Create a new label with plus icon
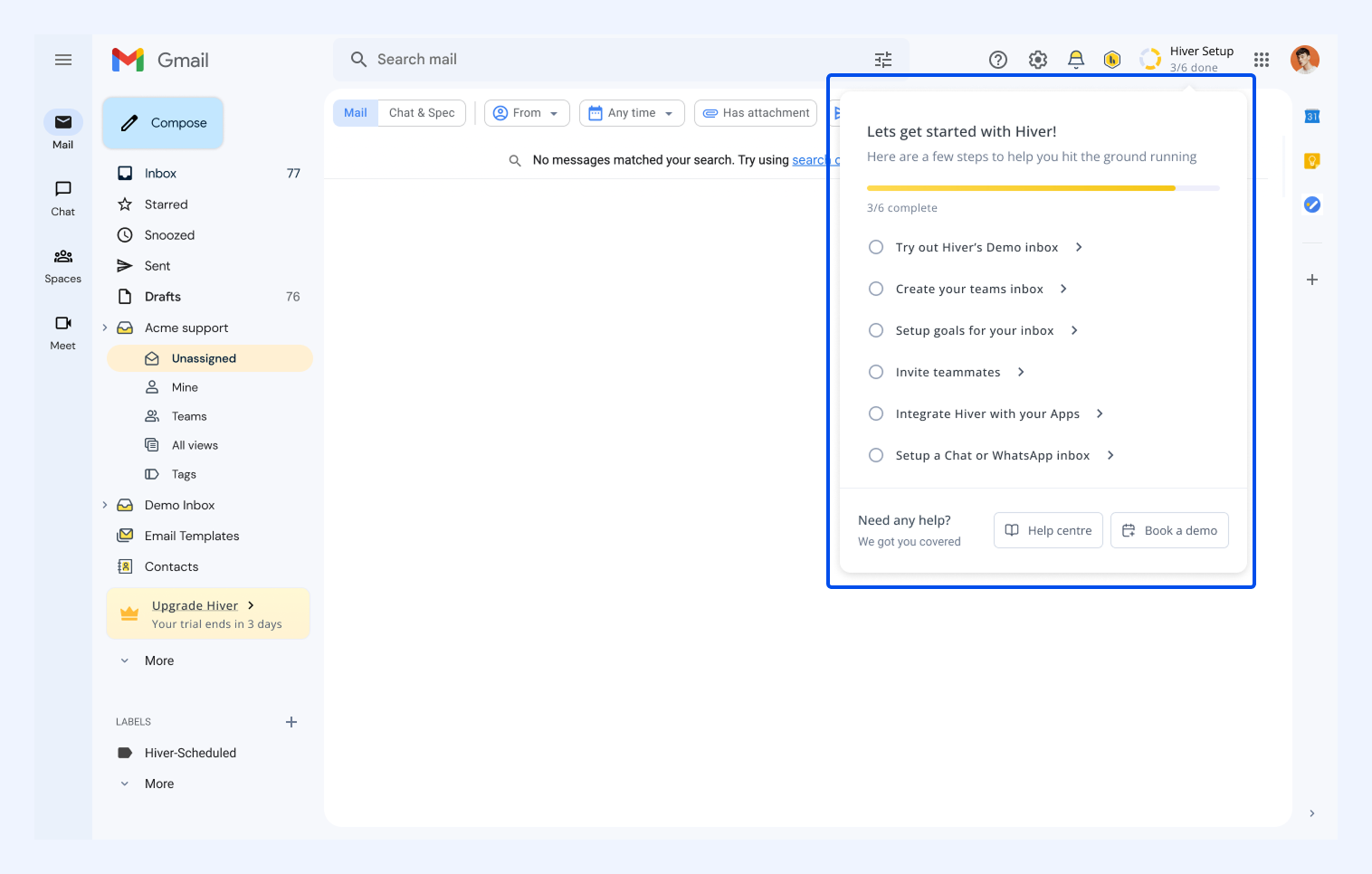The width and height of the screenshot is (1372, 874). pos(291,722)
